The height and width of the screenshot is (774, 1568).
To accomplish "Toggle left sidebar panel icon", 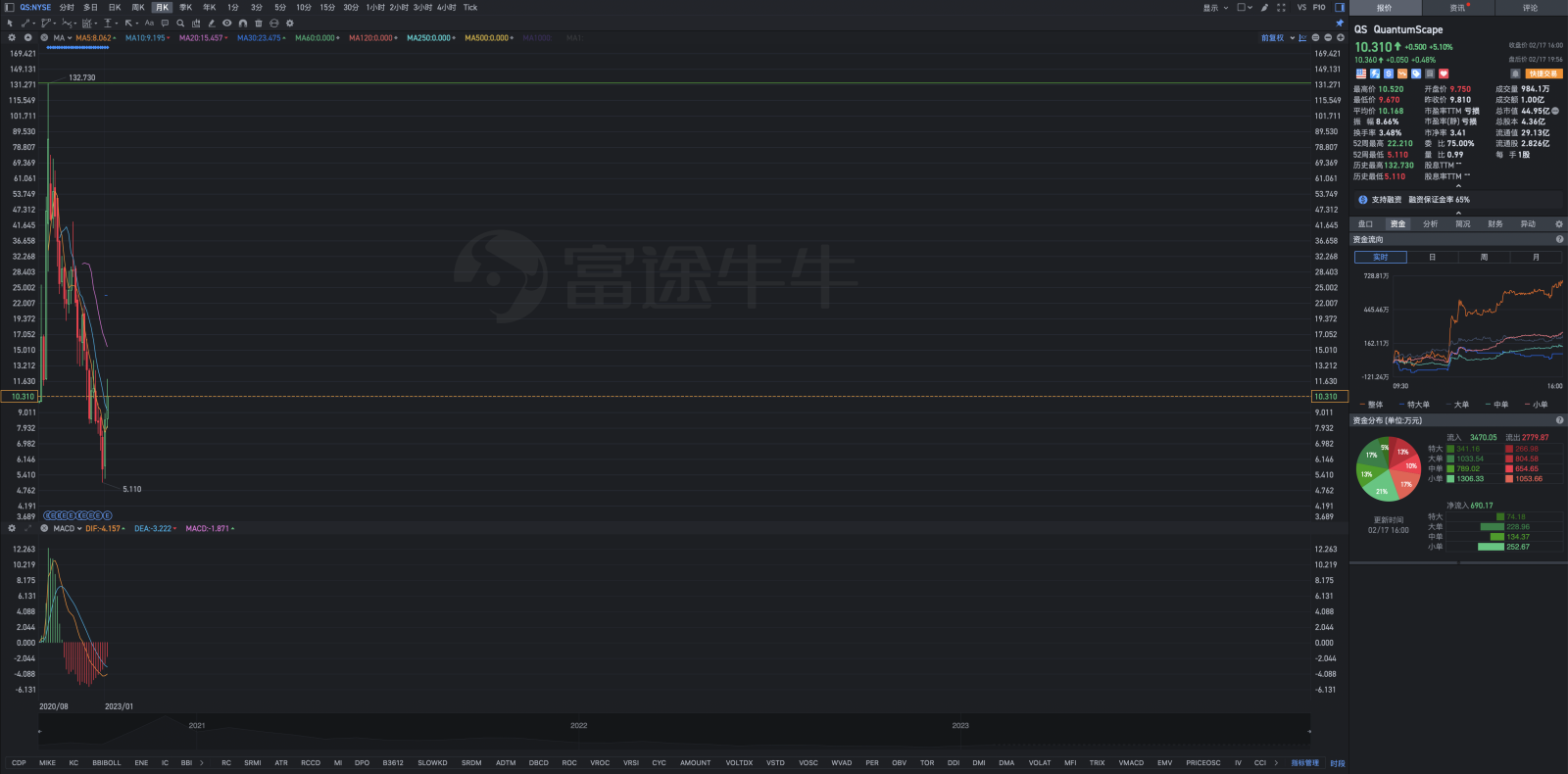I will tap(9, 7).
